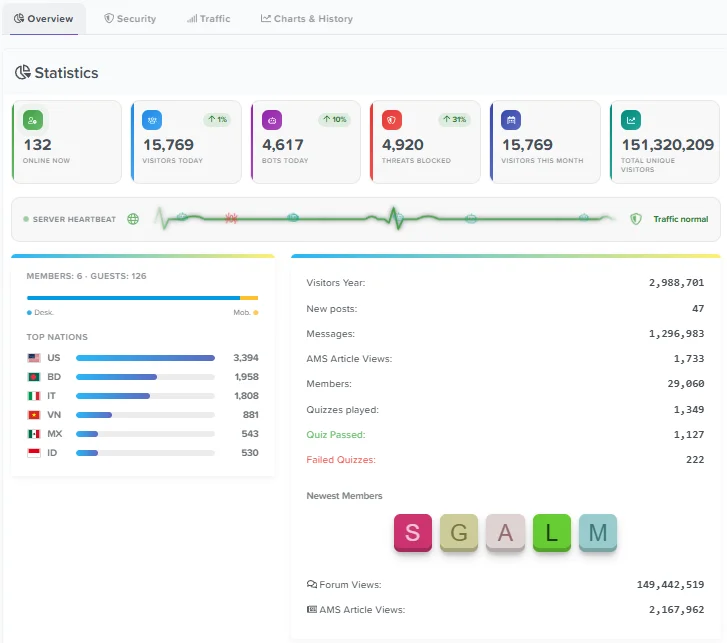Click the New posts value 47
727x643 pixels.
pyautogui.click(x=698, y=309)
